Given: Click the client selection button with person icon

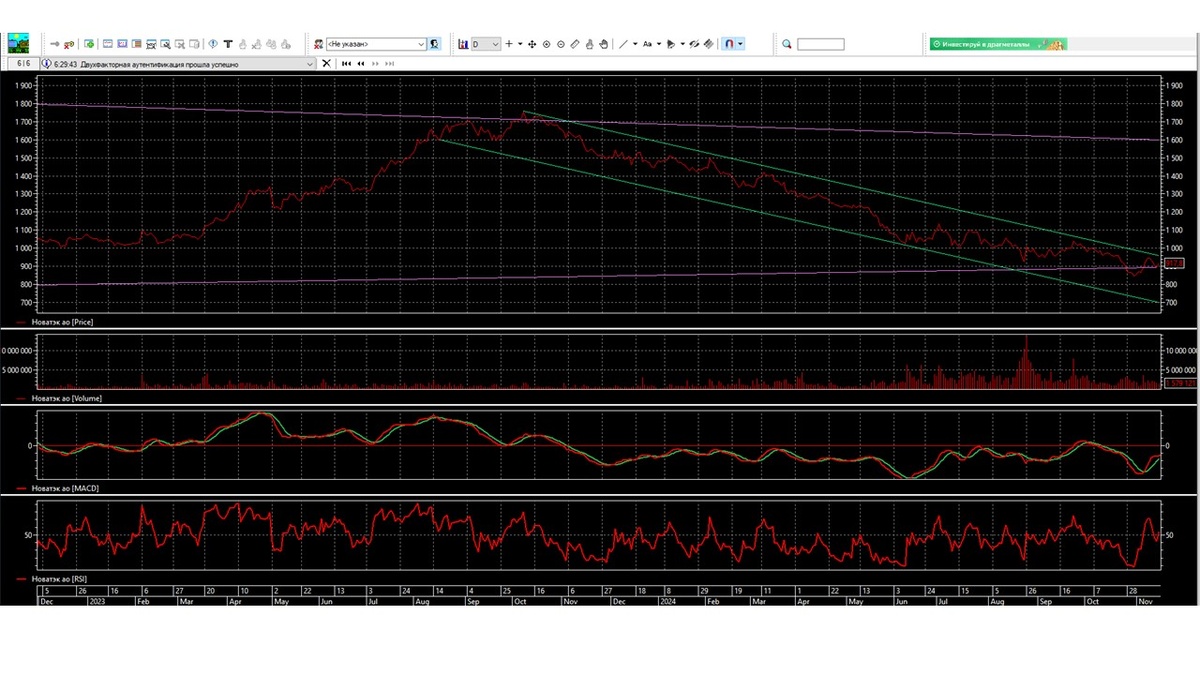Looking at the screenshot, I should tap(434, 44).
